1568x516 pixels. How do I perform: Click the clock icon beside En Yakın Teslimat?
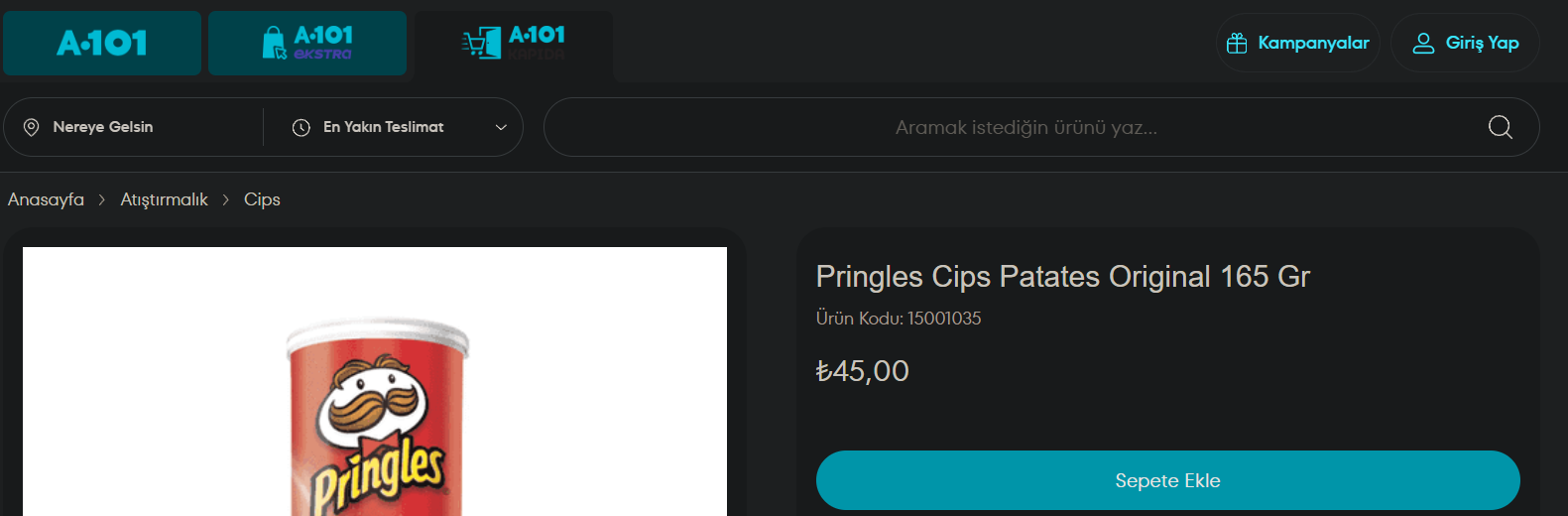(302, 127)
